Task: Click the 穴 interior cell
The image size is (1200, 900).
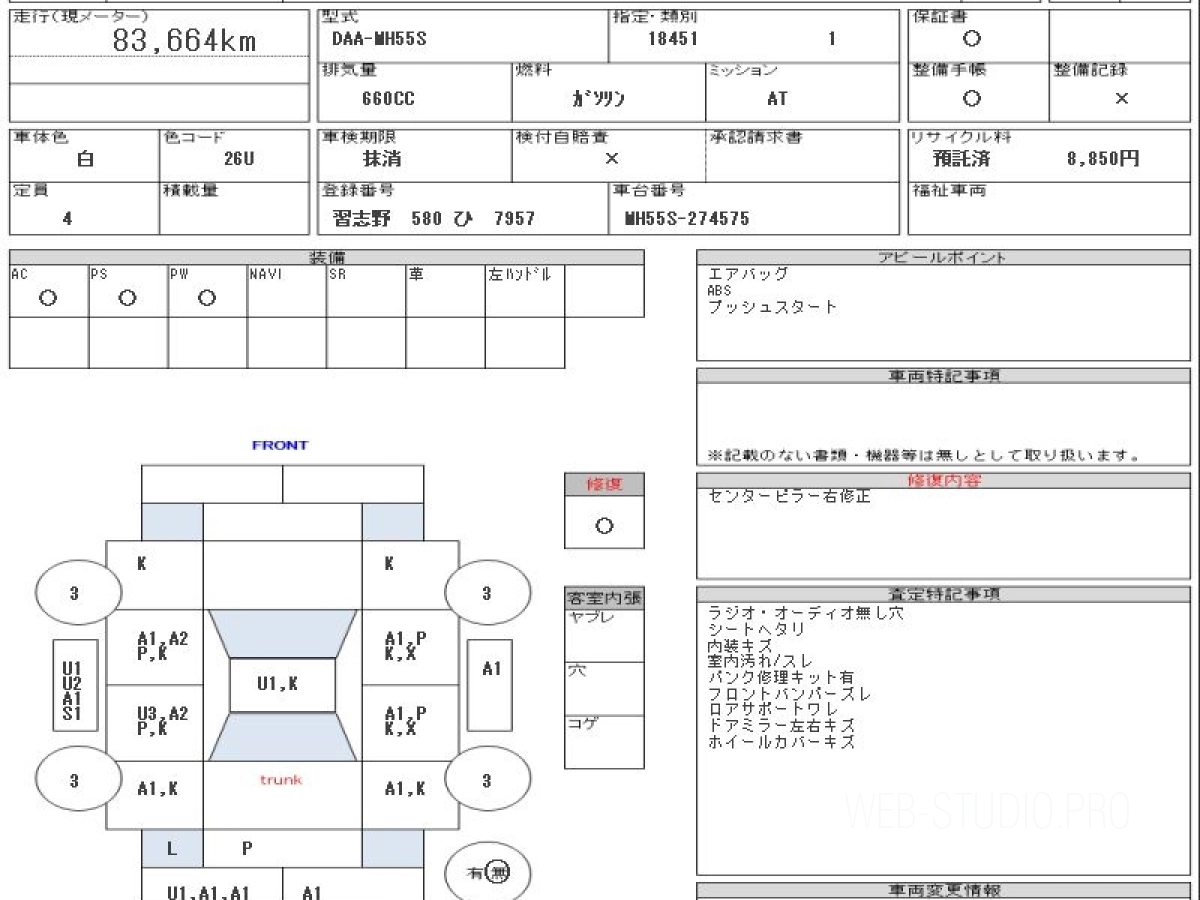Action: tap(604, 689)
